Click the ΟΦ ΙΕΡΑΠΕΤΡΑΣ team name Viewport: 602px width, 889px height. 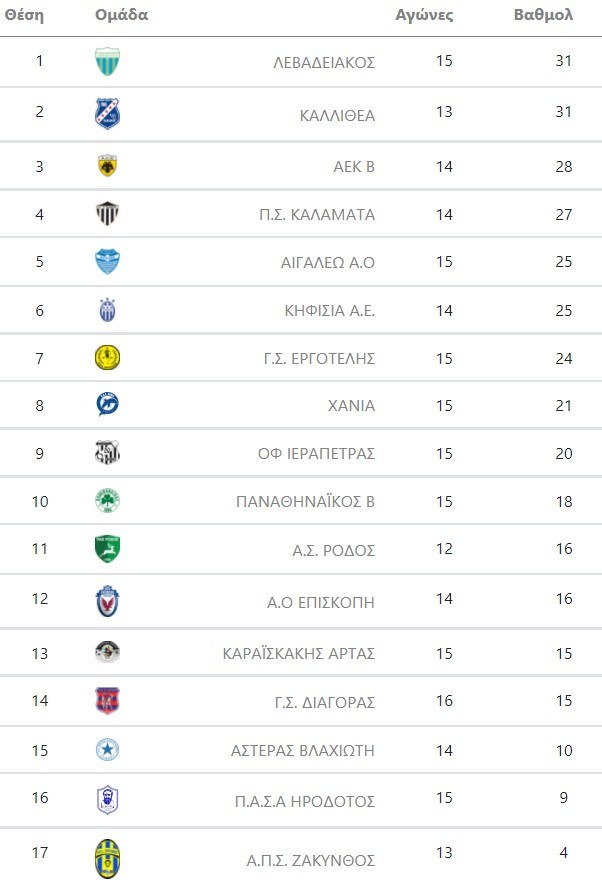(x=316, y=453)
